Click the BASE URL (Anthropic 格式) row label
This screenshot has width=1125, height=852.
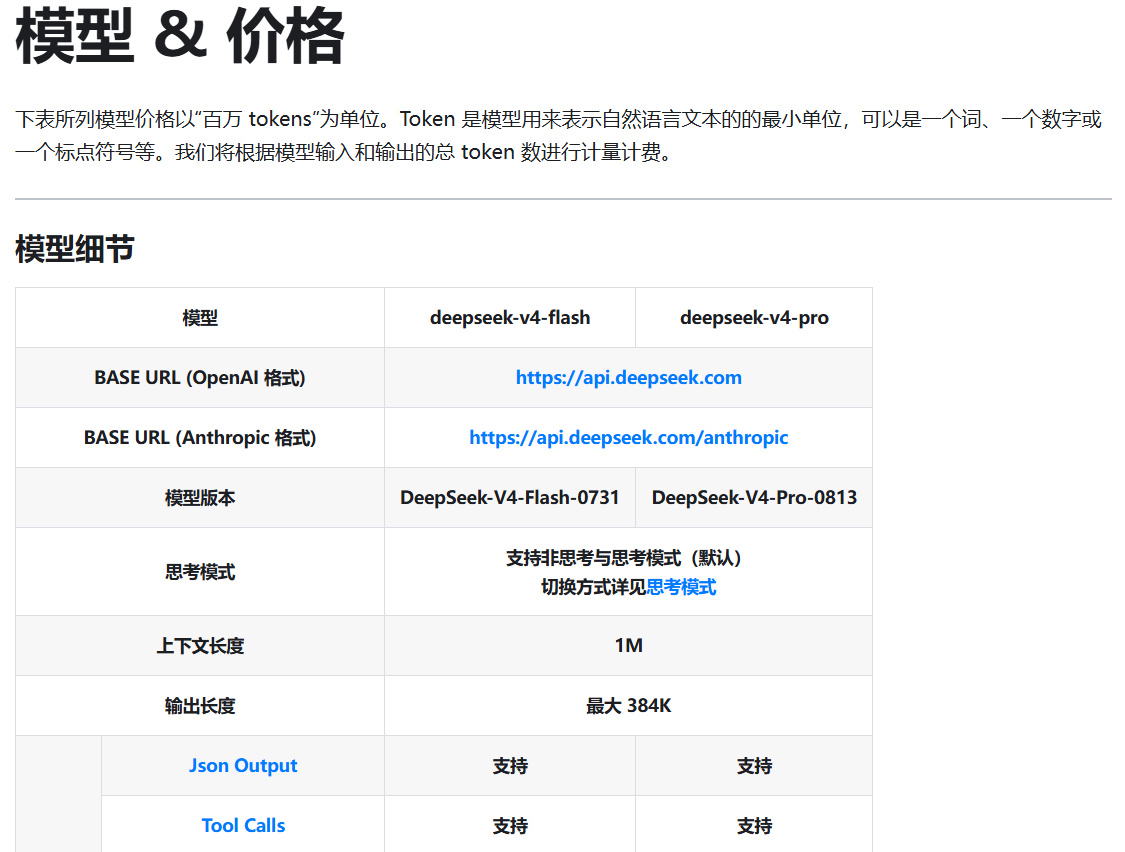click(200, 438)
